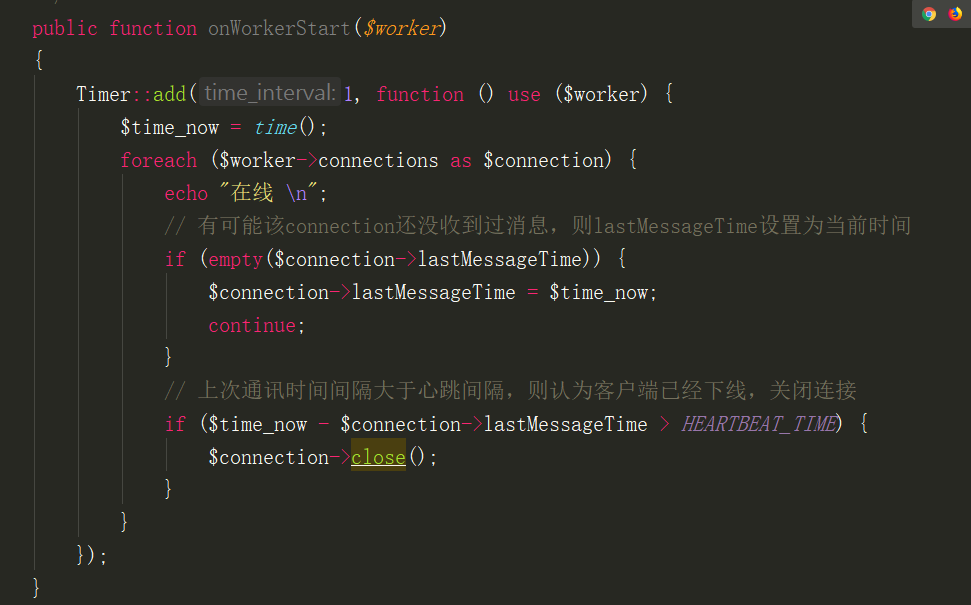Click the HEARTBEAT_TIME constant
The height and width of the screenshot is (605, 971).
(x=758, y=424)
